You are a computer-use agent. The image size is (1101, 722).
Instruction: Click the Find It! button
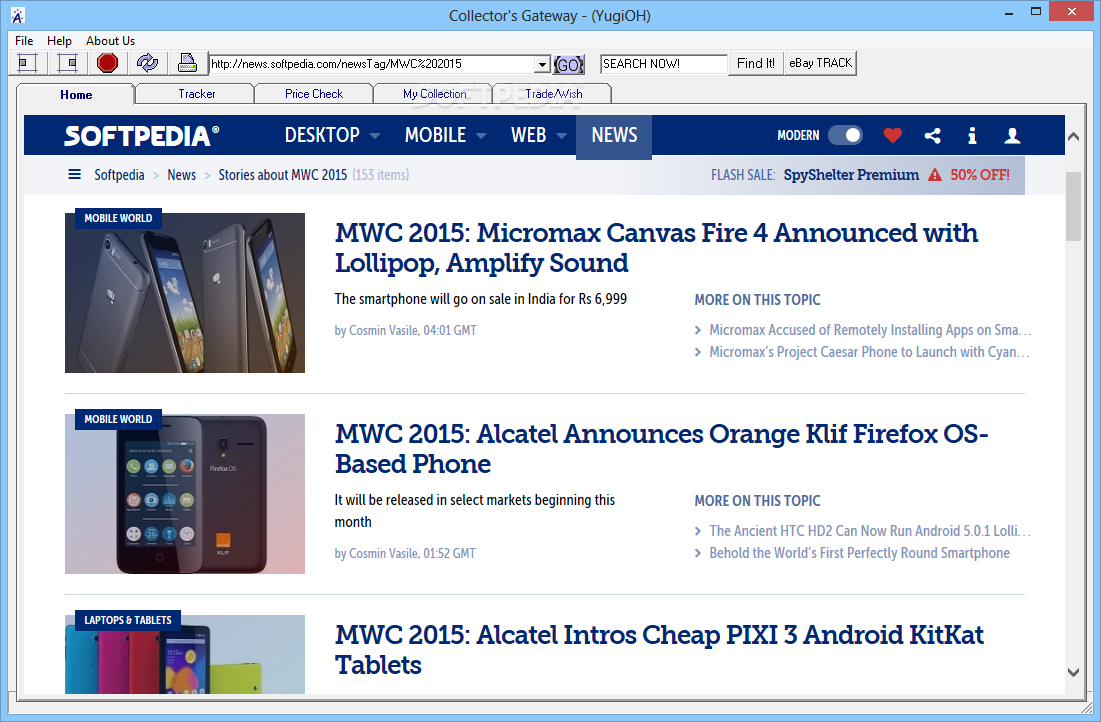756,63
